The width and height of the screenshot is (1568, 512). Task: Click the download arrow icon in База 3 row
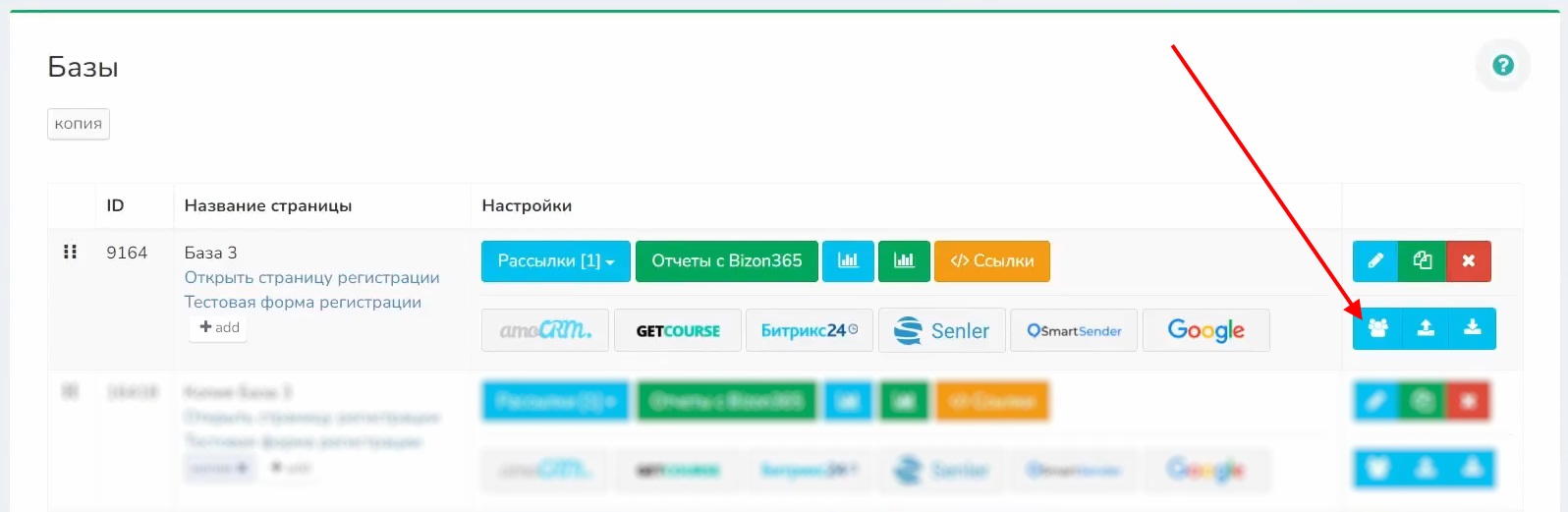coord(1472,329)
